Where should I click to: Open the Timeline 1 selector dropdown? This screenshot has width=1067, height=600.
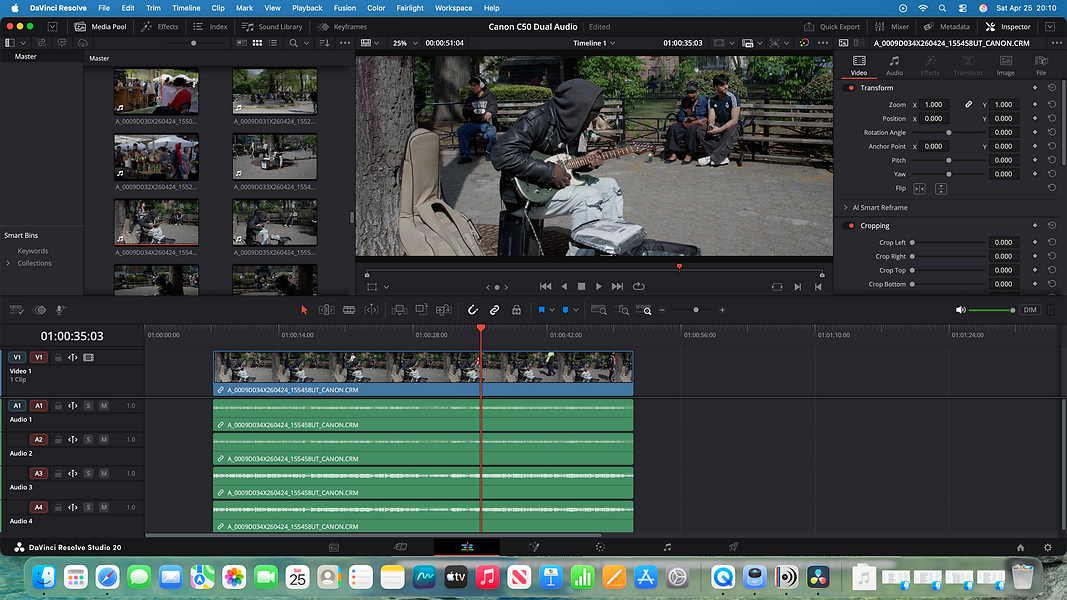pos(594,43)
